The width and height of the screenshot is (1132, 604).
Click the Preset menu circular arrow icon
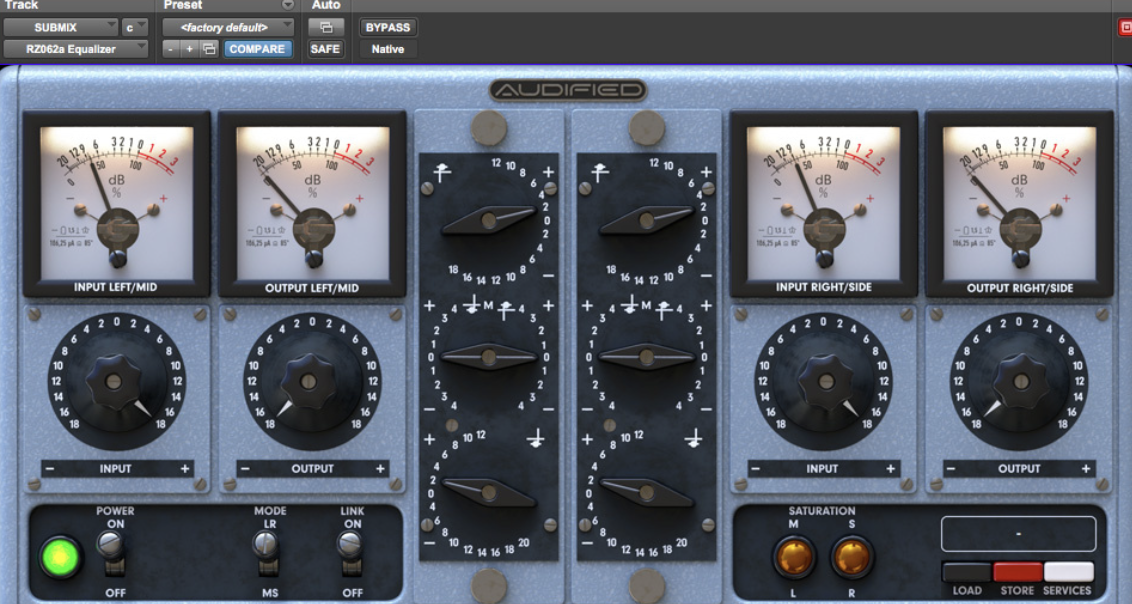(289, 5)
